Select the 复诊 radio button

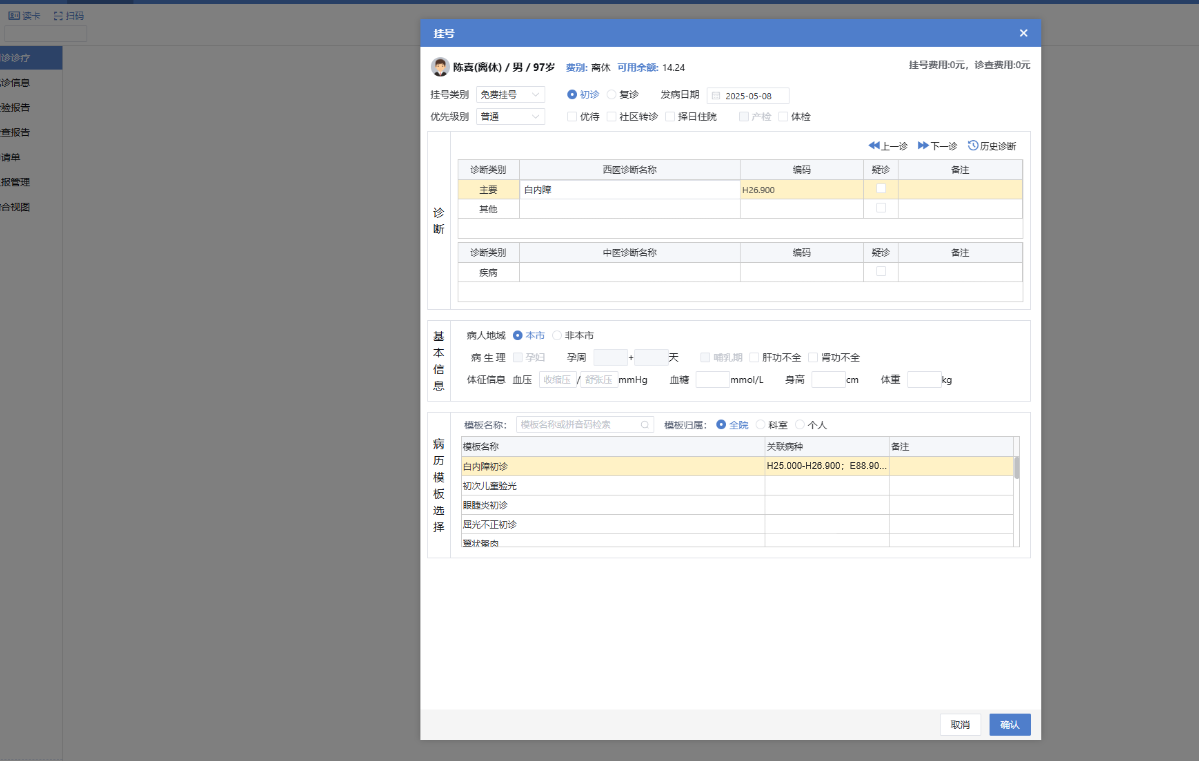[x=612, y=95]
